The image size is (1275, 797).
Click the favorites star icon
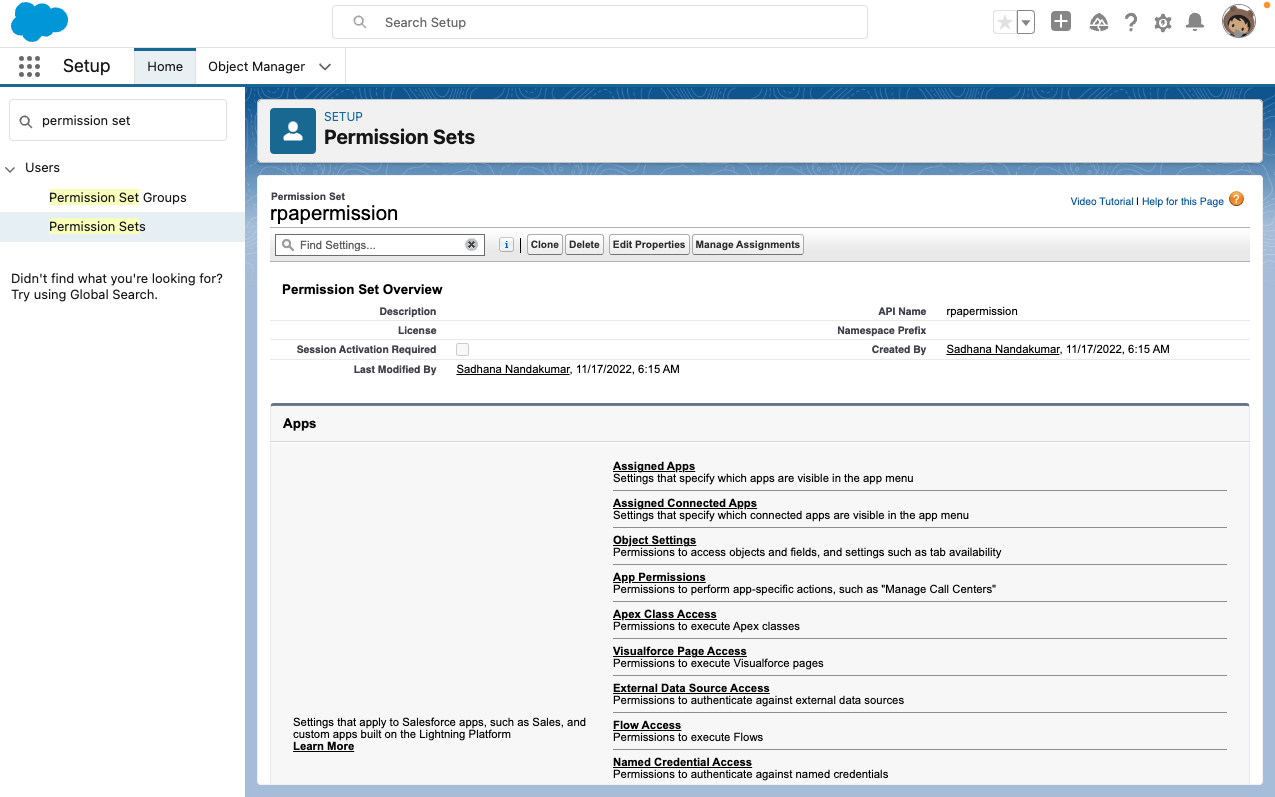tap(1004, 22)
